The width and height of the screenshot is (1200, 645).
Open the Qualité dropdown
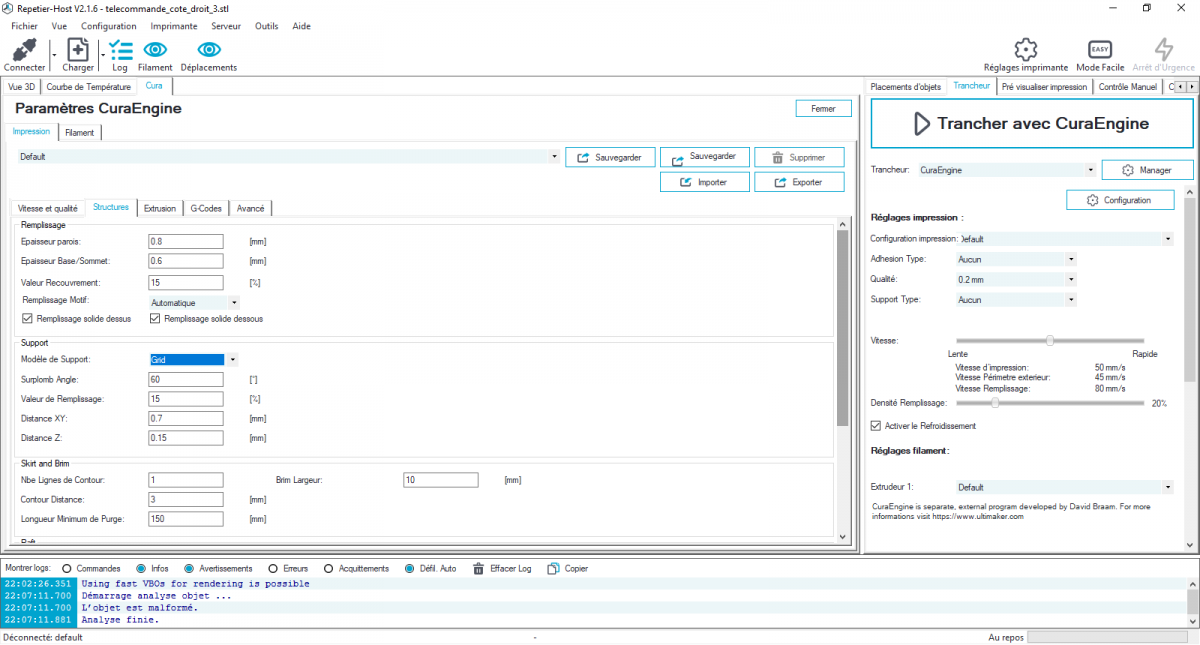click(x=1071, y=279)
